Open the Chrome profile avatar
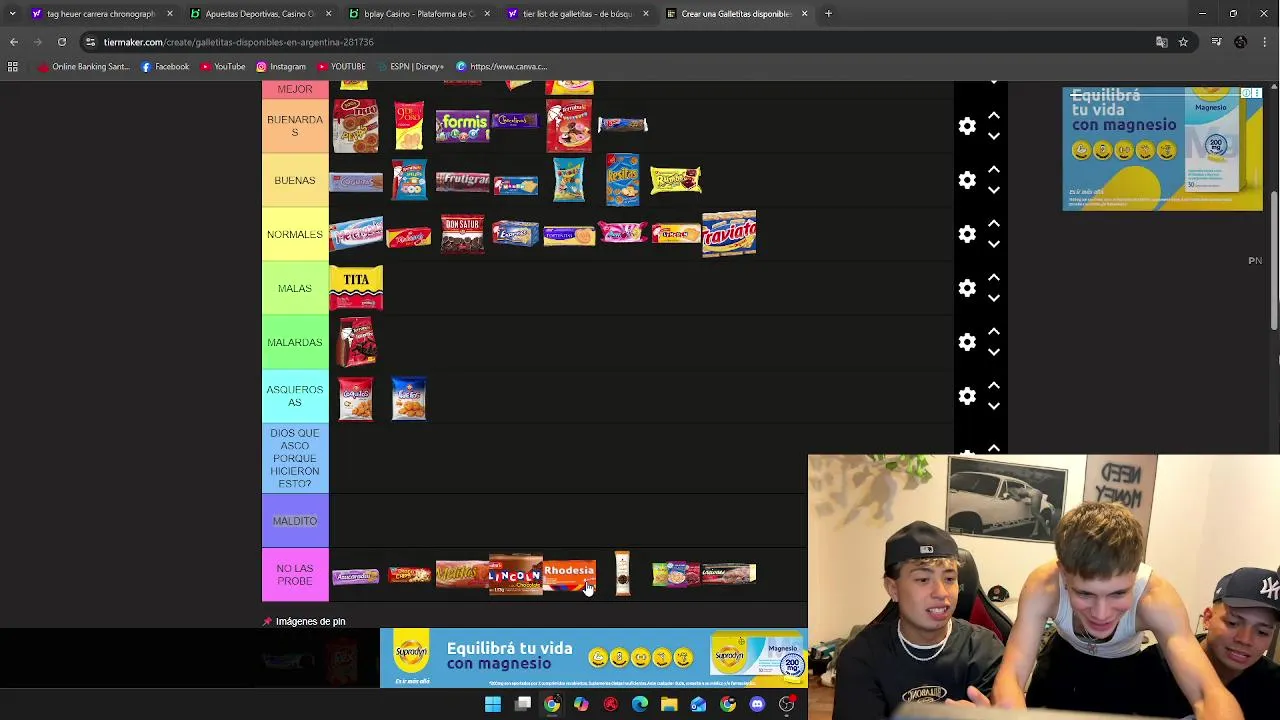The image size is (1280, 720). (x=1240, y=42)
